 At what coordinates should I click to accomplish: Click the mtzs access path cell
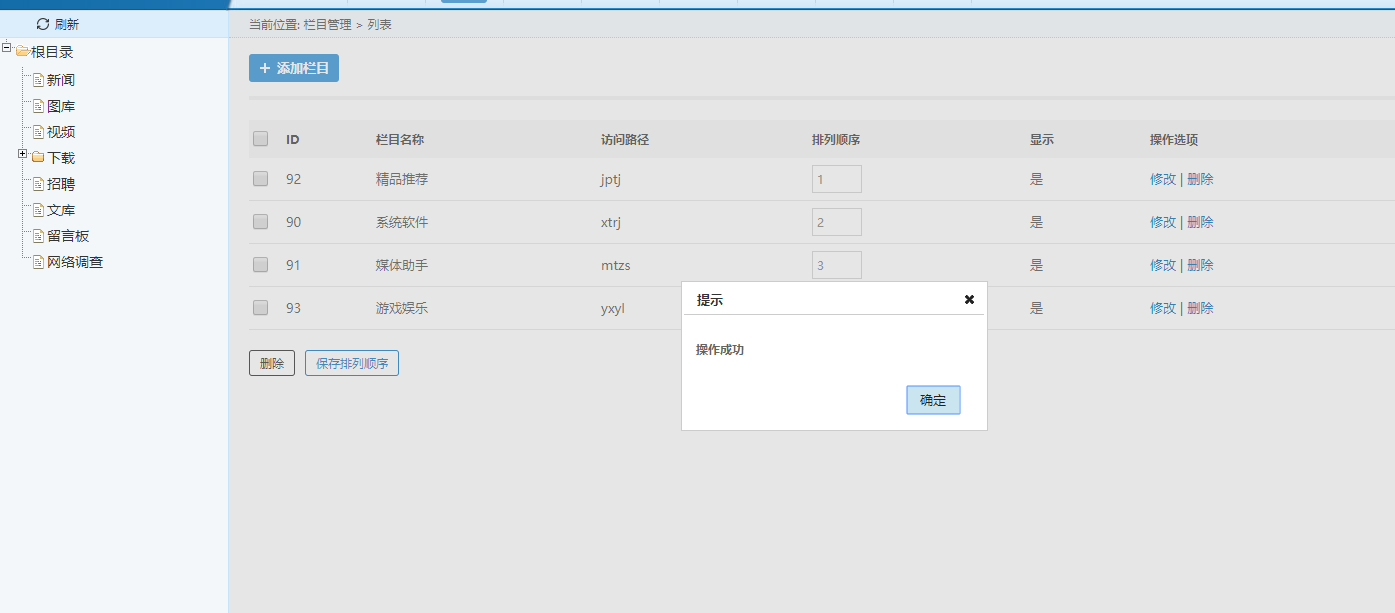[615, 265]
